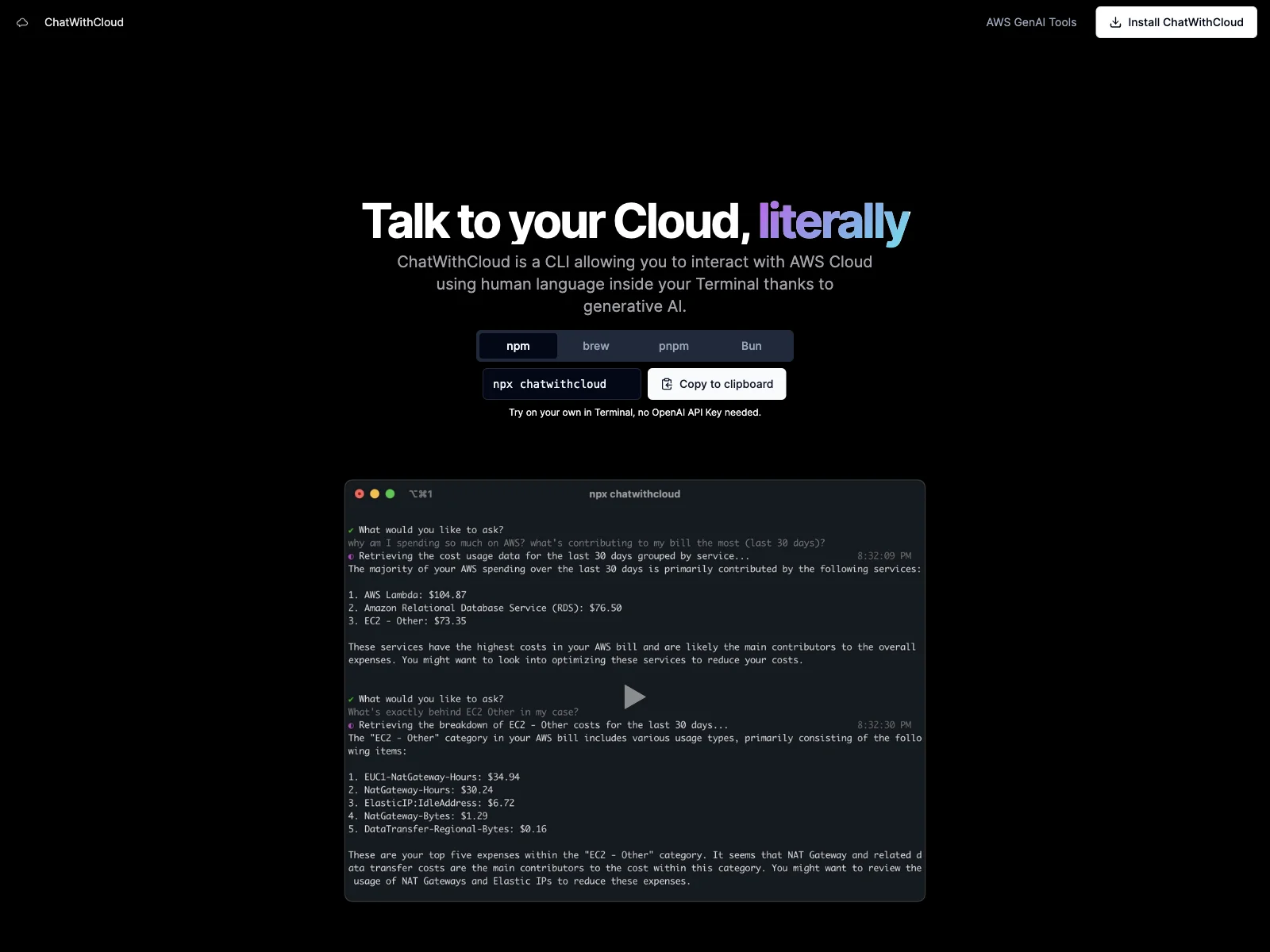
Task: Click 'ElasticIP:IdleAddress: $6.72' line
Action: click(x=431, y=803)
